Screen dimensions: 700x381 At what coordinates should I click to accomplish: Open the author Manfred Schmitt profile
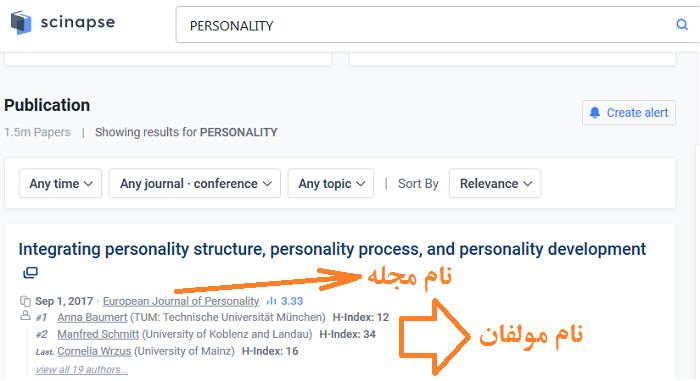98,334
